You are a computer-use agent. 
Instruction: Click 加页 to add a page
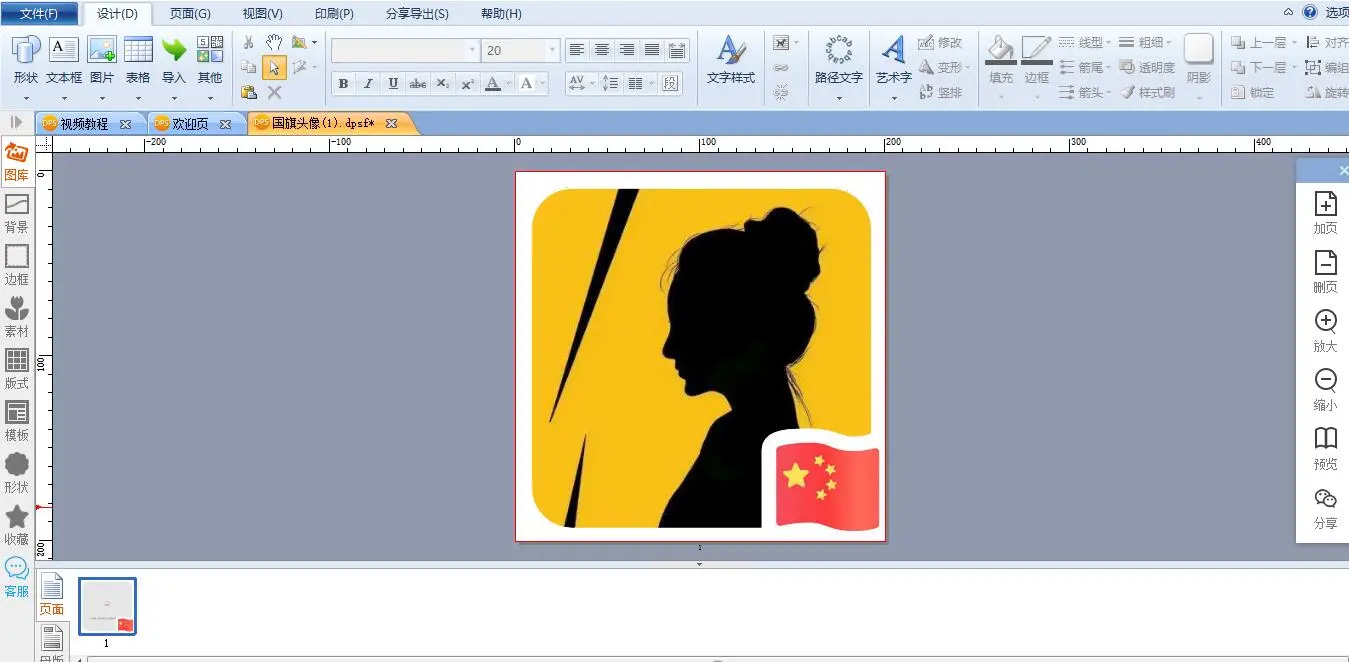(1325, 213)
